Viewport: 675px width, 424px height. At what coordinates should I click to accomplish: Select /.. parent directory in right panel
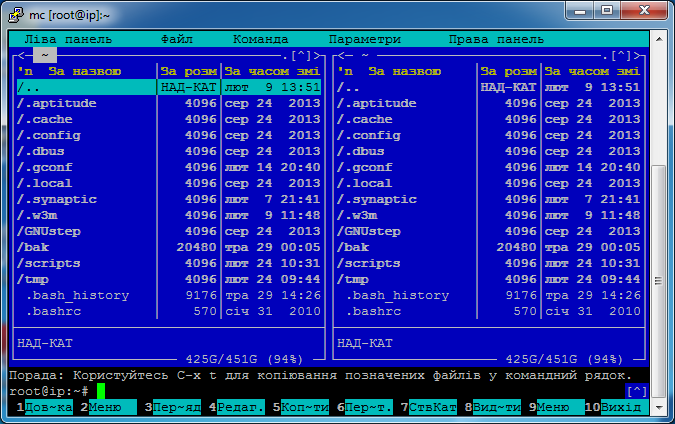[x=489, y=87]
